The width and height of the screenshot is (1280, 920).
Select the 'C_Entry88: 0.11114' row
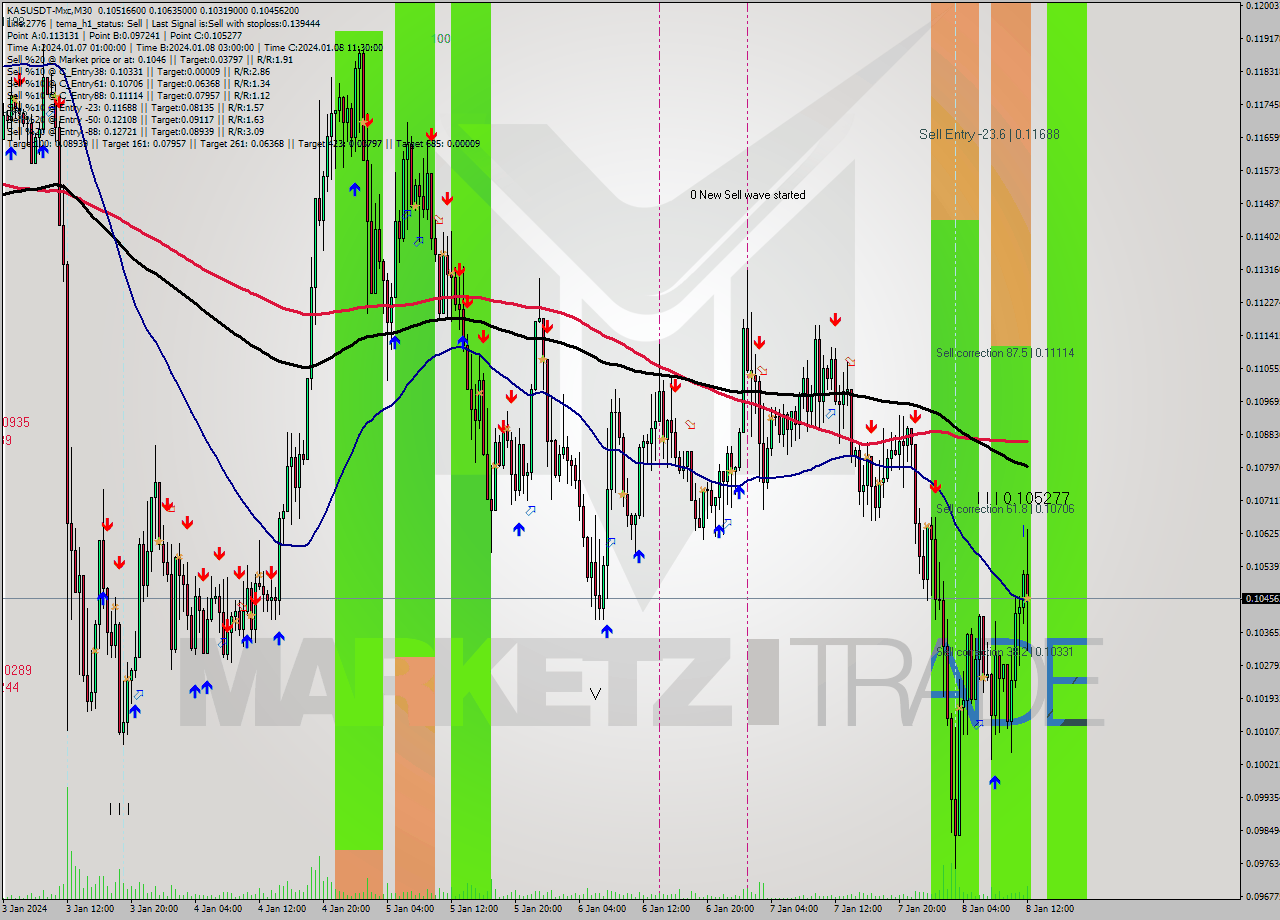tap(138, 95)
